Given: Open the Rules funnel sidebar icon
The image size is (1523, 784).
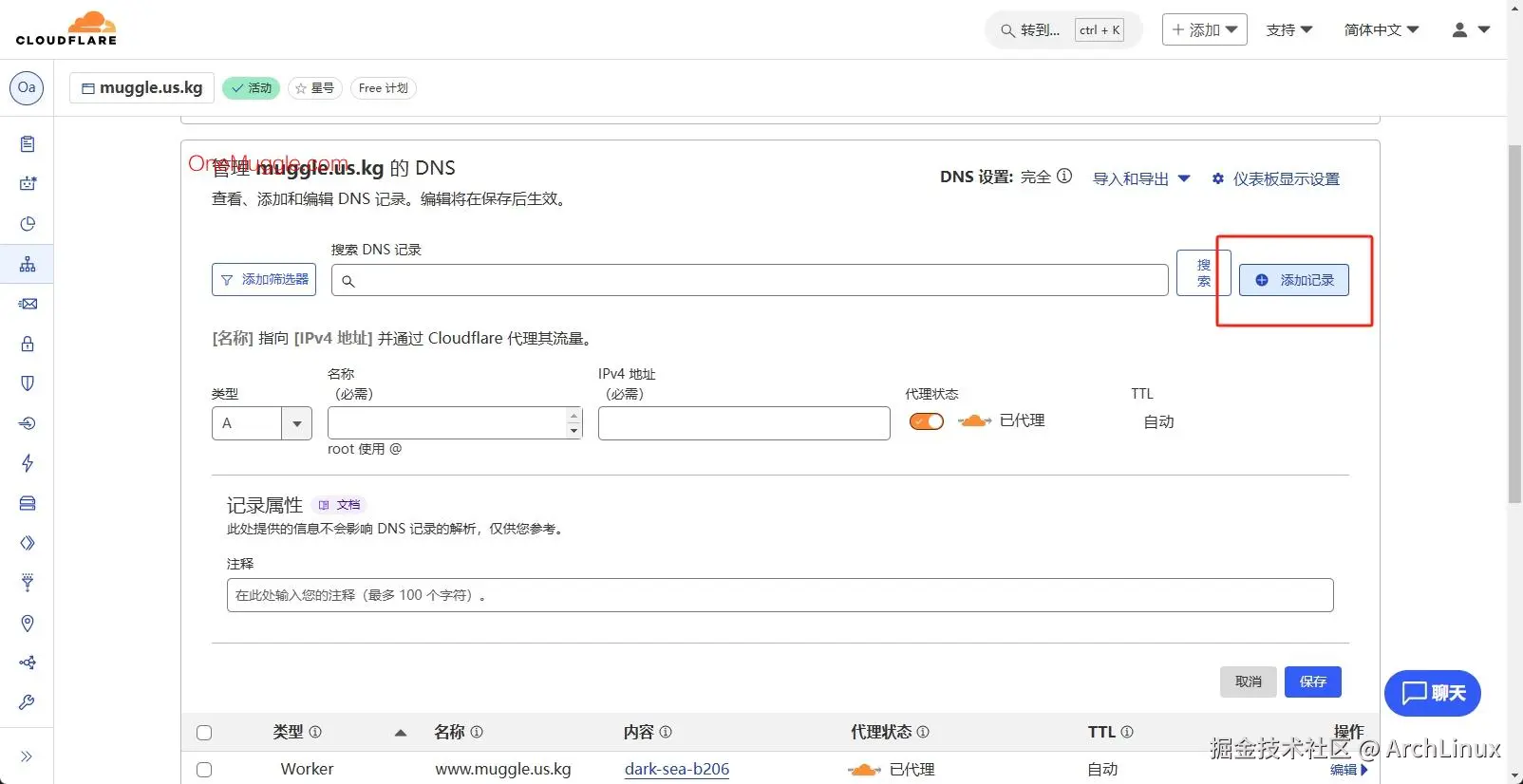Looking at the screenshot, I should click(28, 583).
